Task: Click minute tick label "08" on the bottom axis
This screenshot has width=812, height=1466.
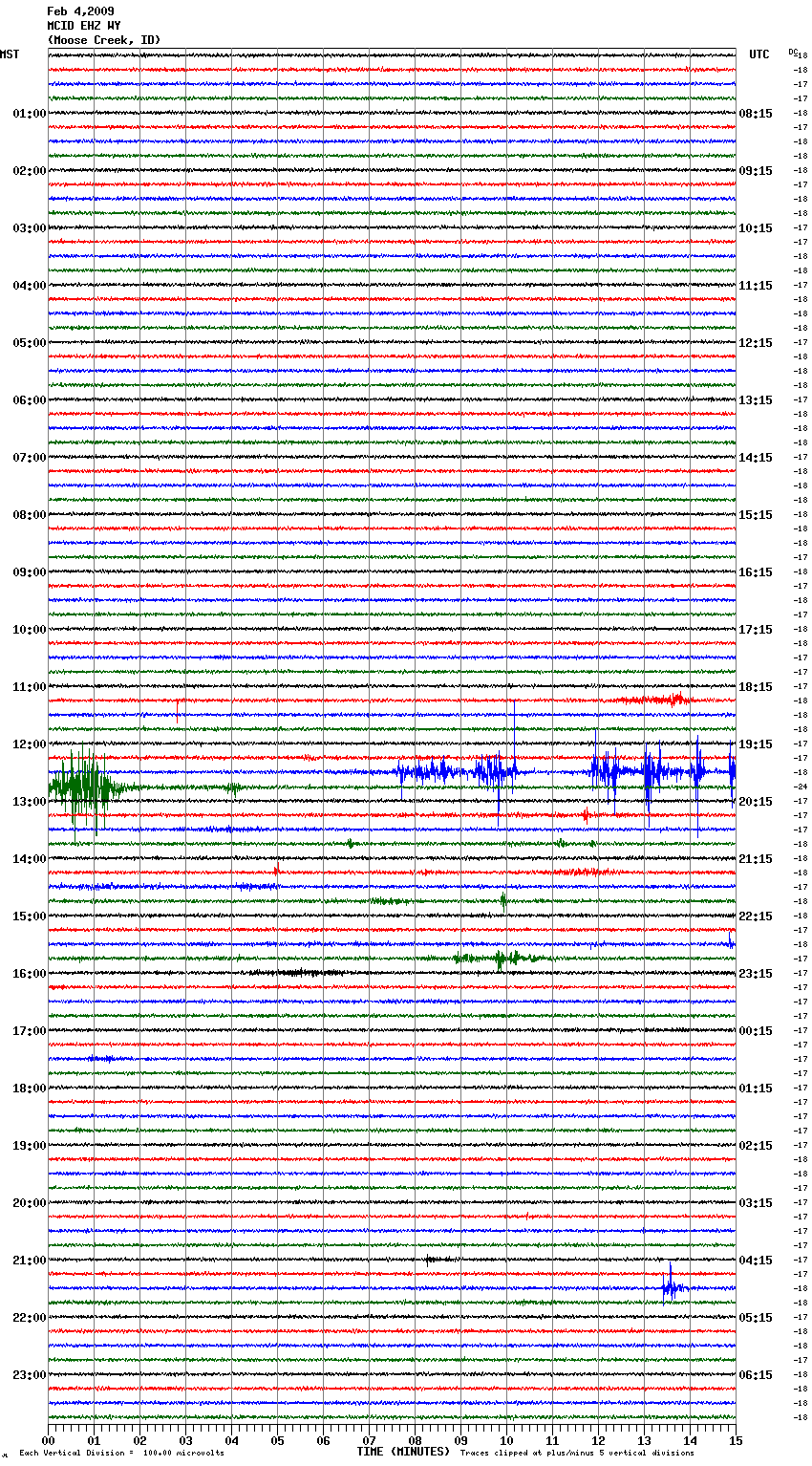Action: 416,1440
